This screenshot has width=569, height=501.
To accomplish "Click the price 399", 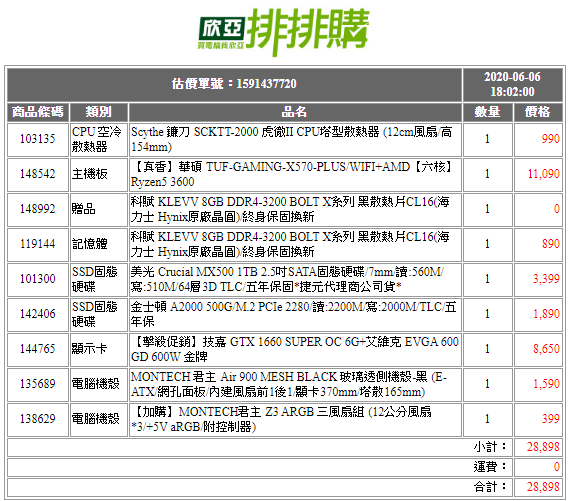I will [x=550, y=419].
